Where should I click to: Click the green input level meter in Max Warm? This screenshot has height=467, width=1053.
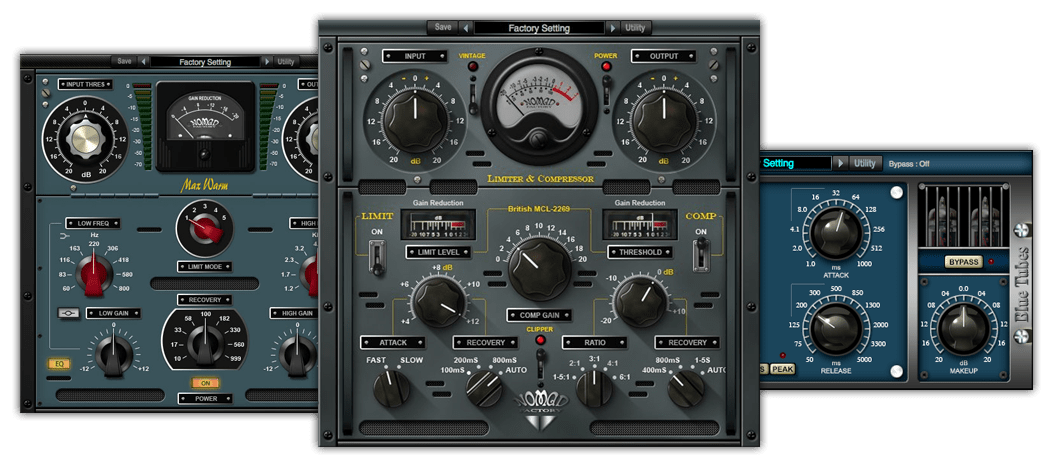click(140, 125)
